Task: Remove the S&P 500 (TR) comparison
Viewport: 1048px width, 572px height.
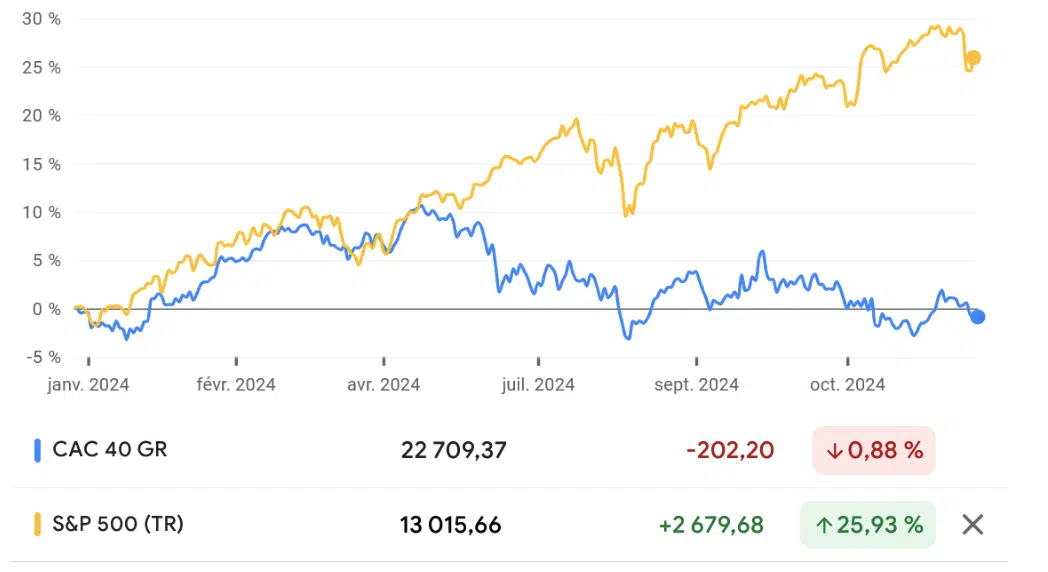Action: pos(972,524)
